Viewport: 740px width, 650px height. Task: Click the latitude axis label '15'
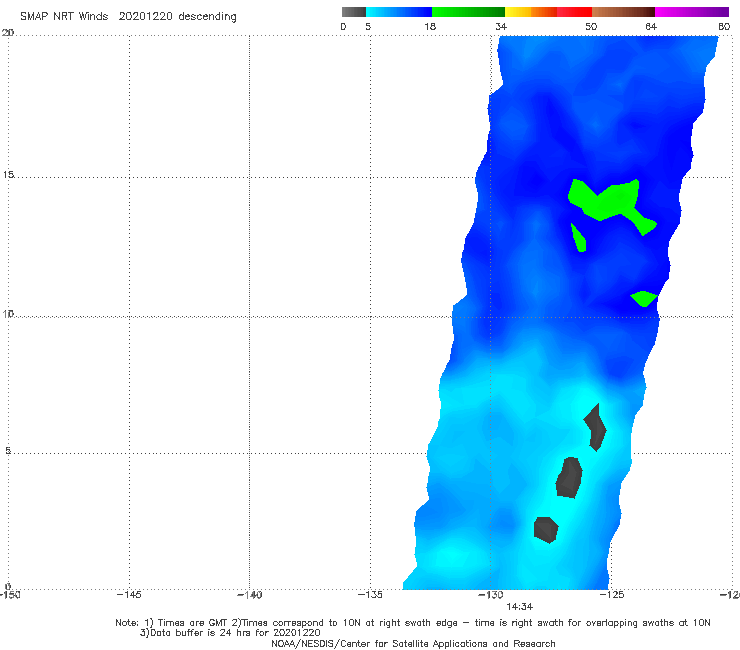(8, 175)
